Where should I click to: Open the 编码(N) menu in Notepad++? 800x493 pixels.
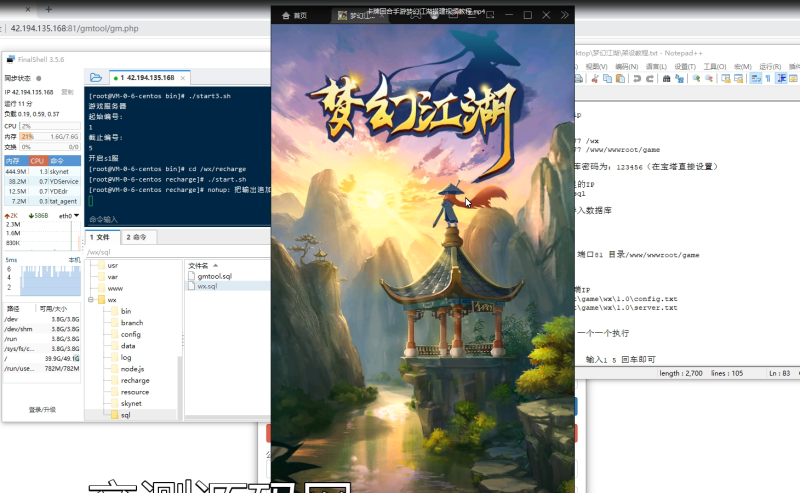coord(627,66)
